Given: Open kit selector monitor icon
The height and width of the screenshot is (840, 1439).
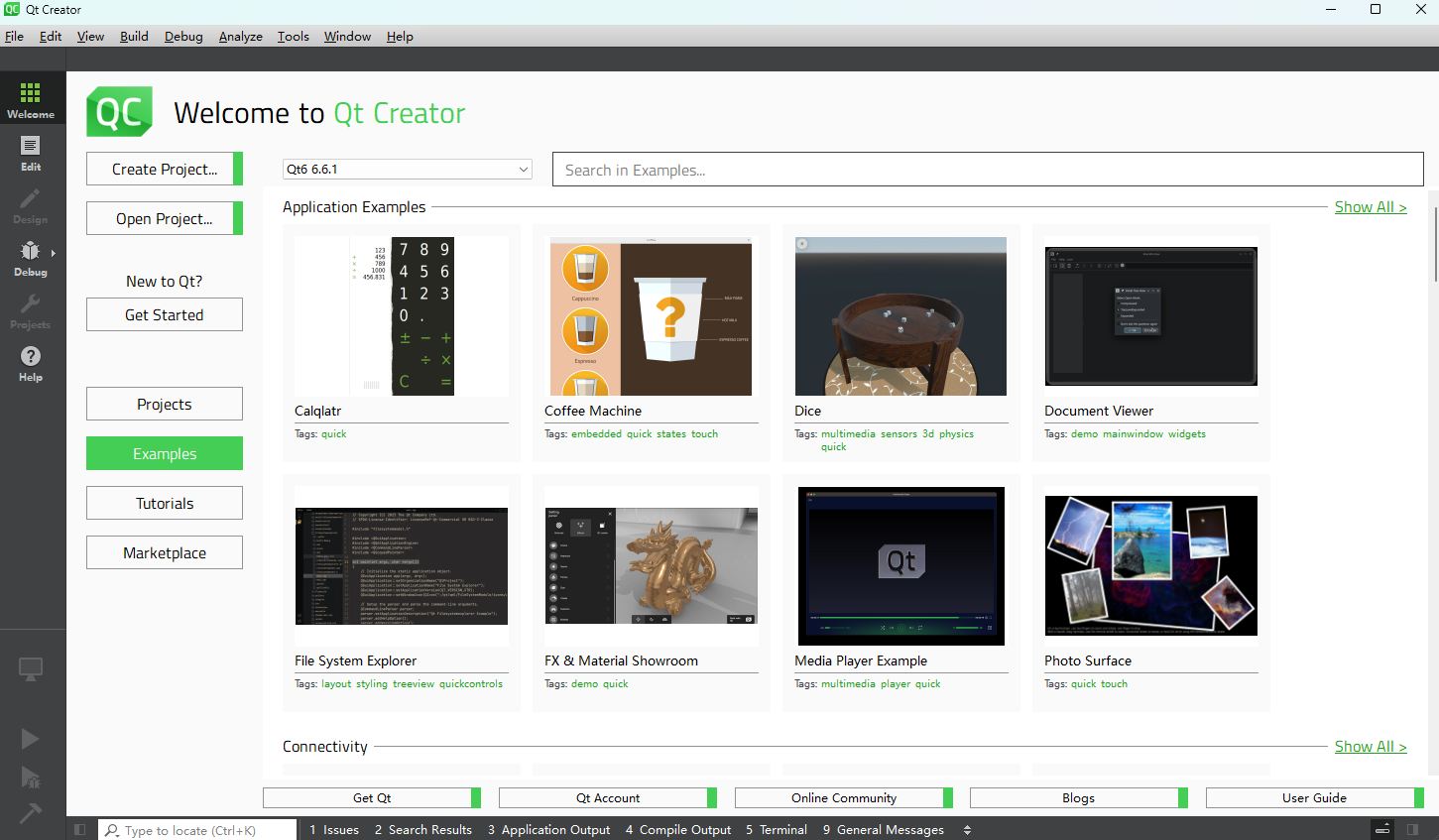Looking at the screenshot, I should (31, 669).
